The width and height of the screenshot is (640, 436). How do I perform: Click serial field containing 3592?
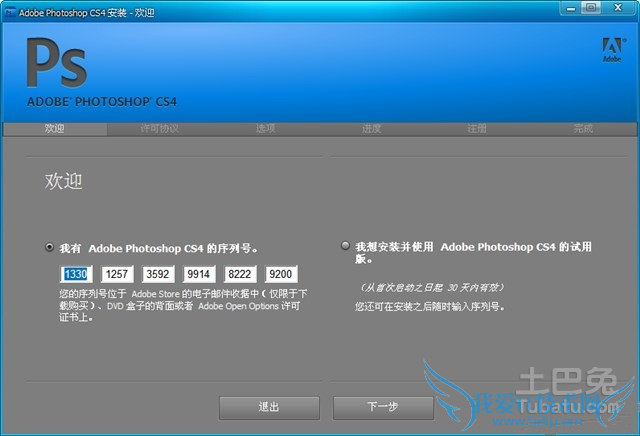158,274
